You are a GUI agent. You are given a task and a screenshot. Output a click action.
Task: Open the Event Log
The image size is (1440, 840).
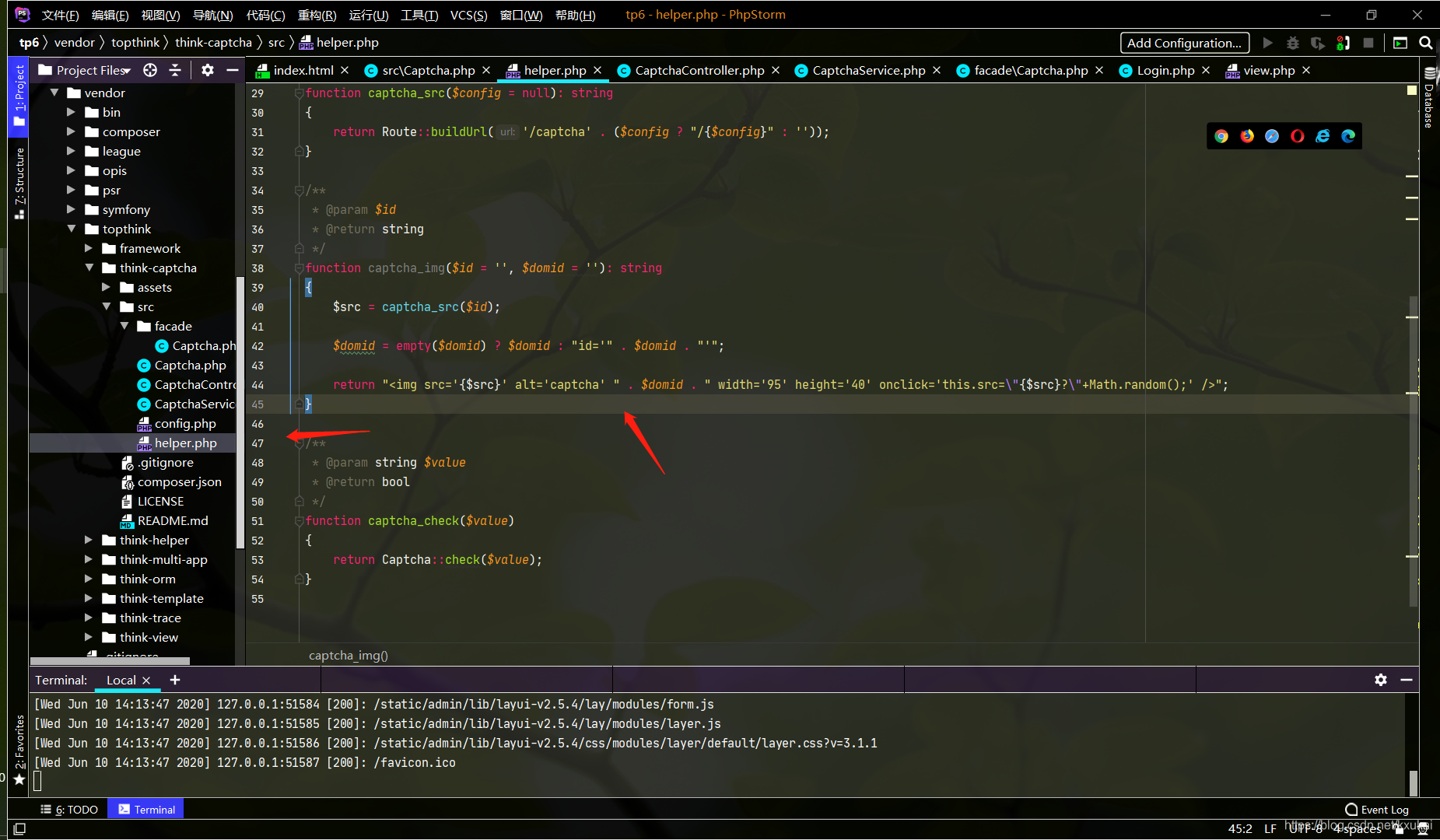(1376, 810)
